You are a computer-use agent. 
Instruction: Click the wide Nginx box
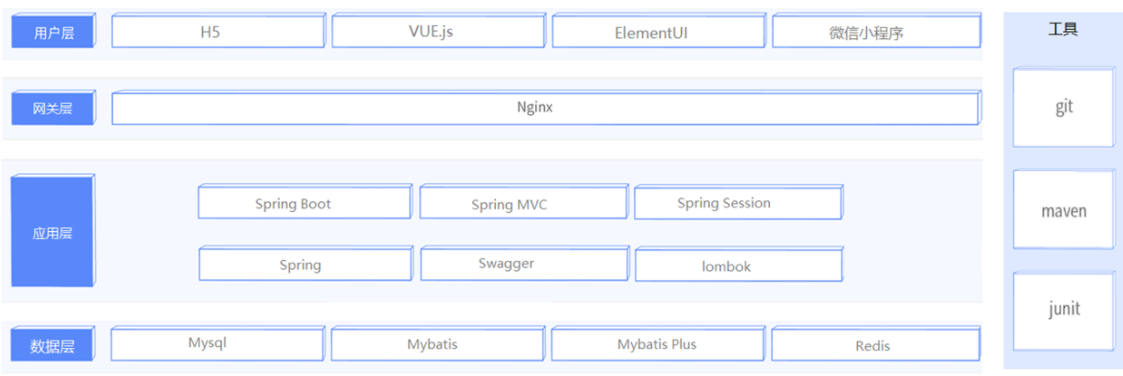click(x=546, y=108)
